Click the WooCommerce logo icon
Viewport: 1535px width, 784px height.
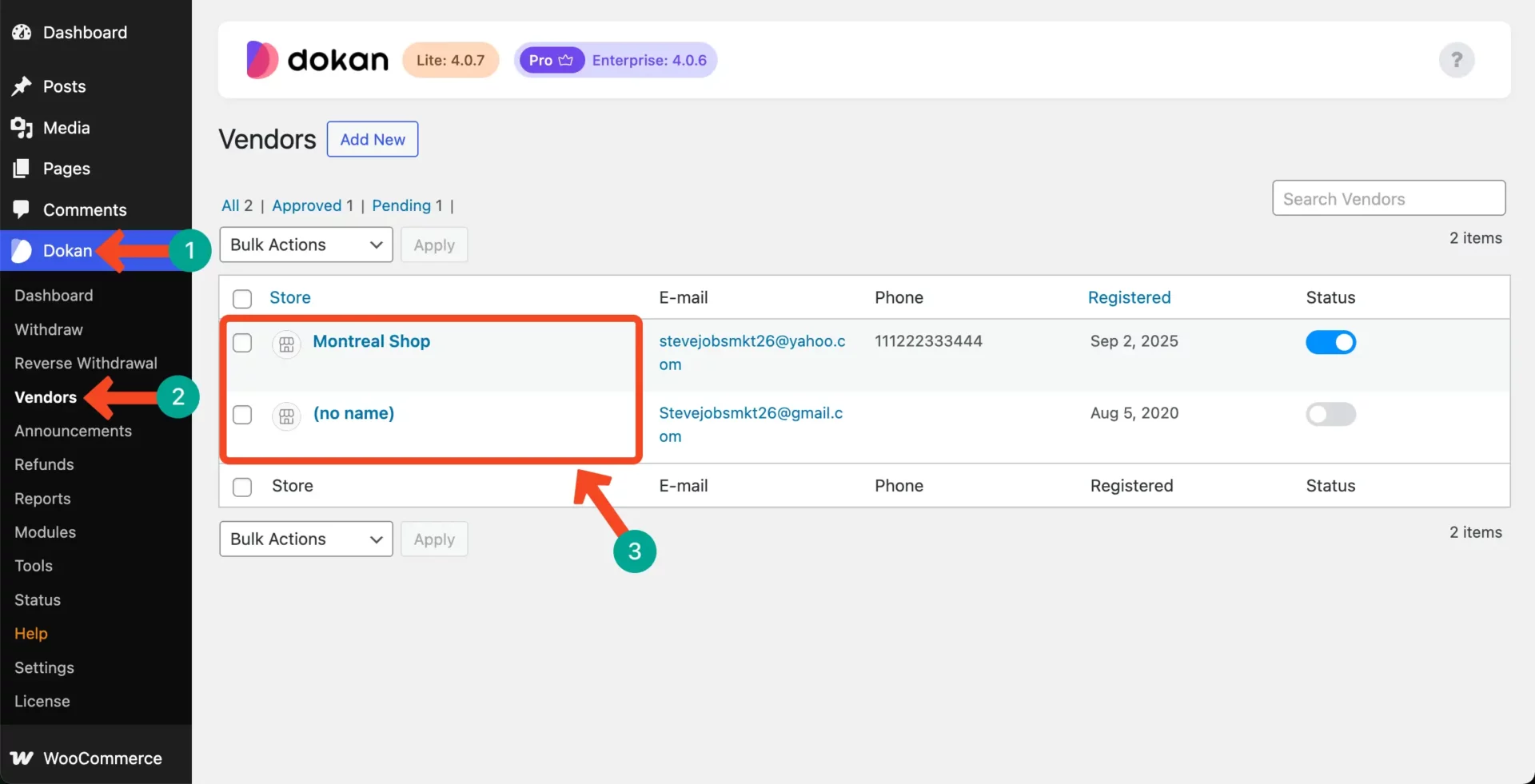[x=22, y=758]
